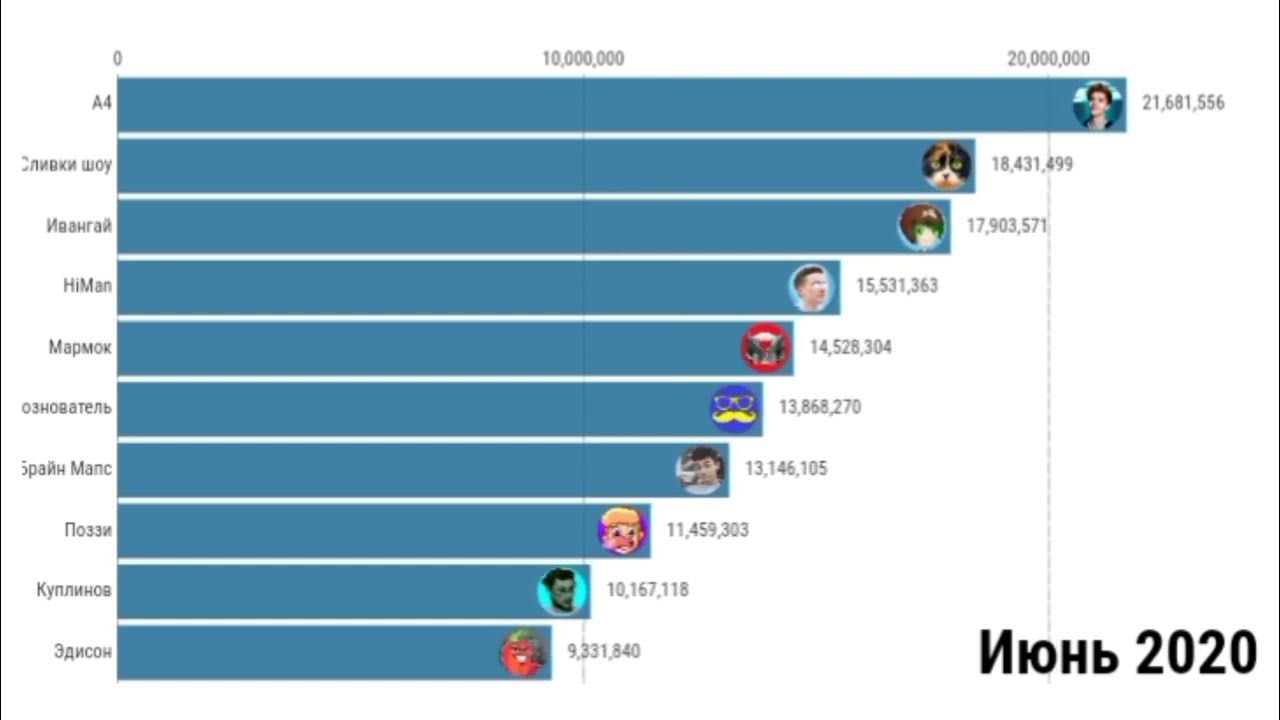Screen dimensions: 1280x720
Task: Click the 21,681,556 subscriber count
Action: click(x=1183, y=103)
